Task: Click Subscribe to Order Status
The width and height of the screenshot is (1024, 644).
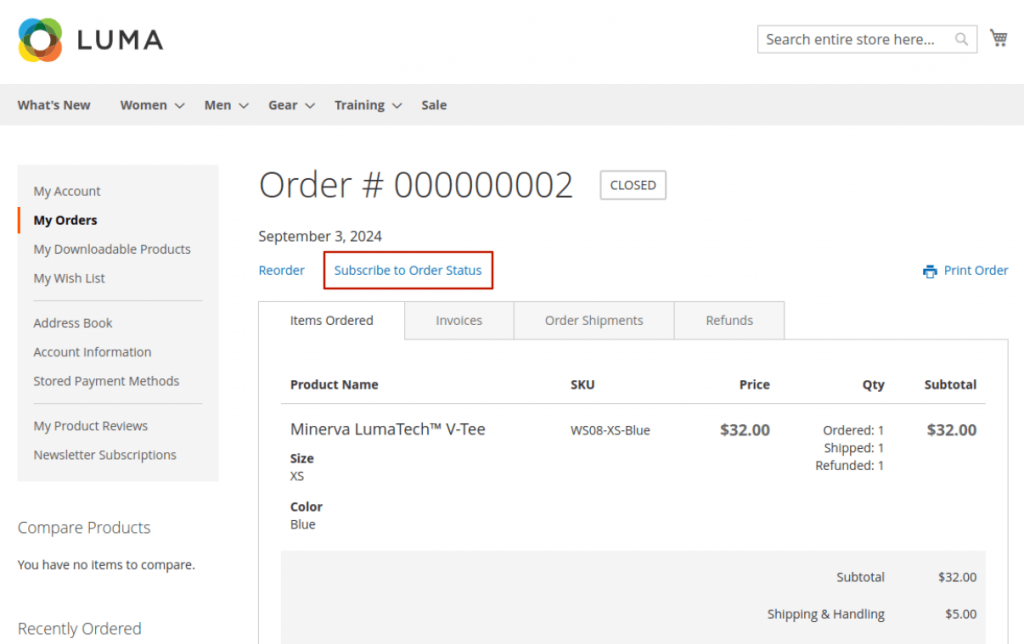Action: point(408,270)
